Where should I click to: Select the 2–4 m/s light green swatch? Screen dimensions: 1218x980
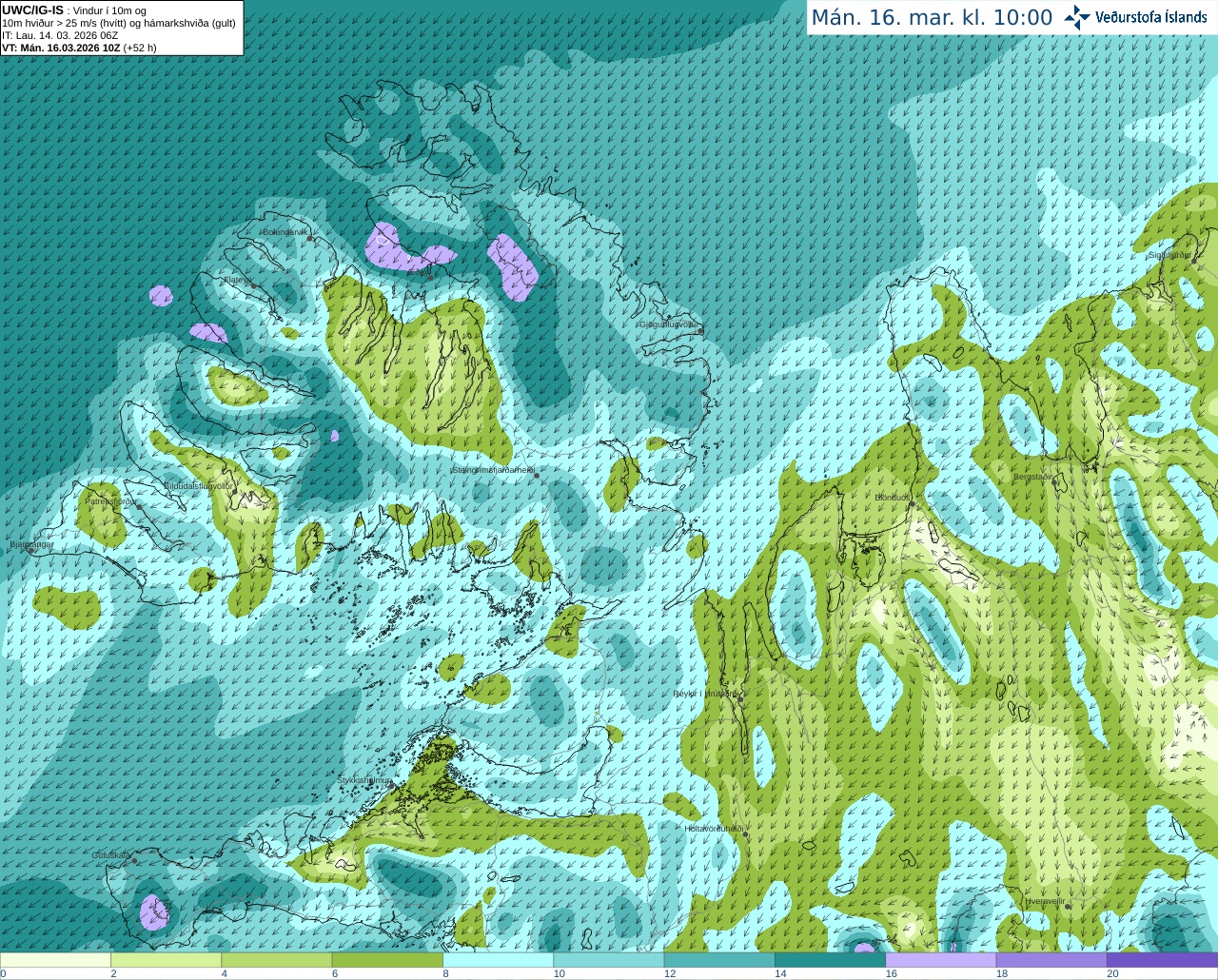(166, 960)
